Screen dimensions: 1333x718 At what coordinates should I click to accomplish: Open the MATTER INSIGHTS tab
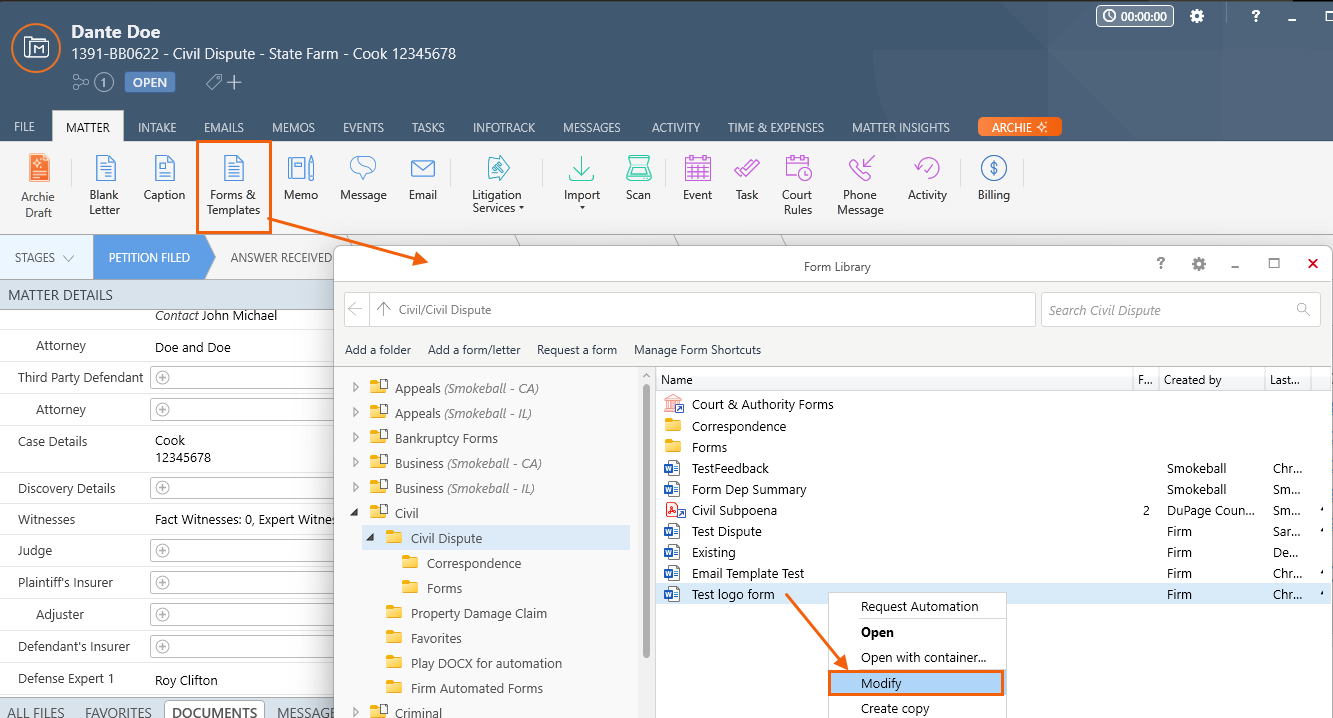(x=901, y=127)
